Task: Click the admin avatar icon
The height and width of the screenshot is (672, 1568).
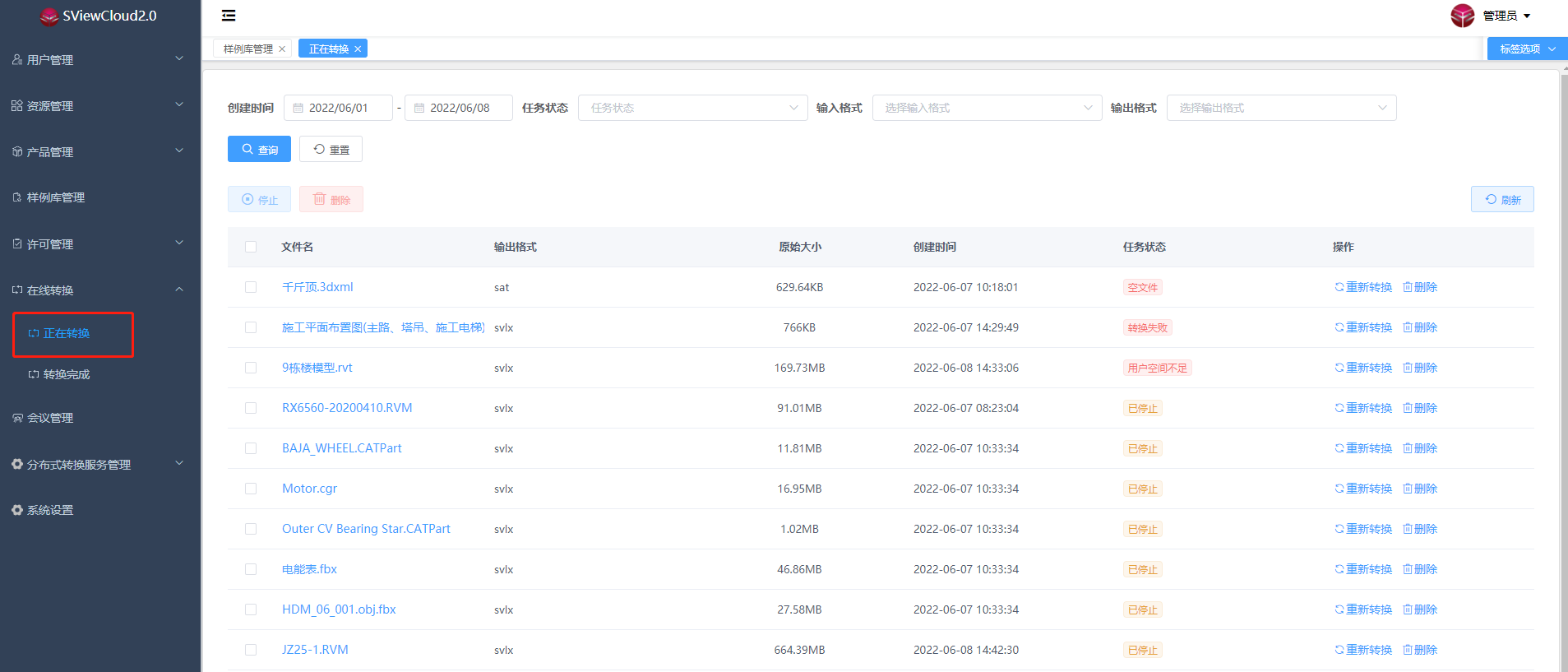Action: coord(1462,16)
